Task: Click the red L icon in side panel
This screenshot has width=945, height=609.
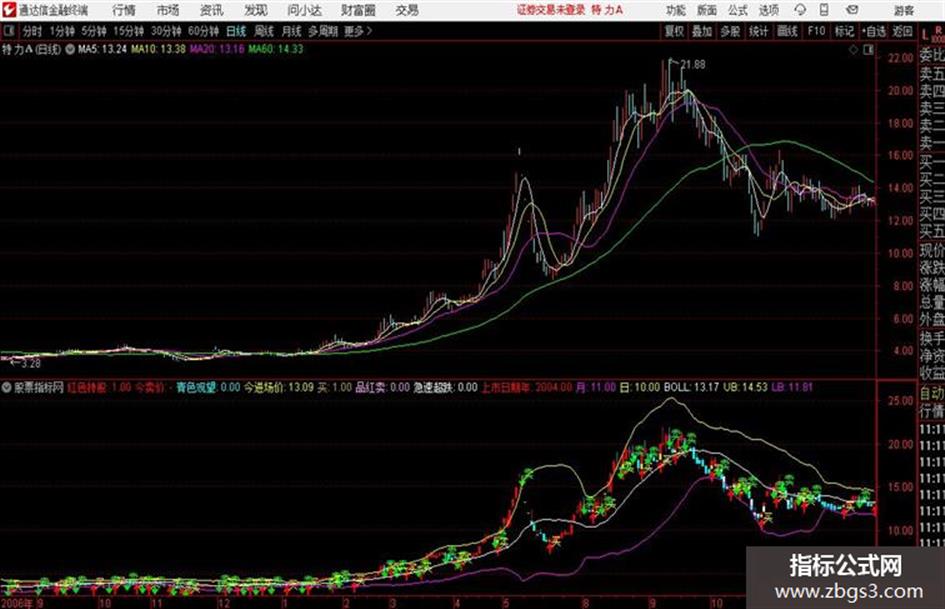Action: point(925,35)
